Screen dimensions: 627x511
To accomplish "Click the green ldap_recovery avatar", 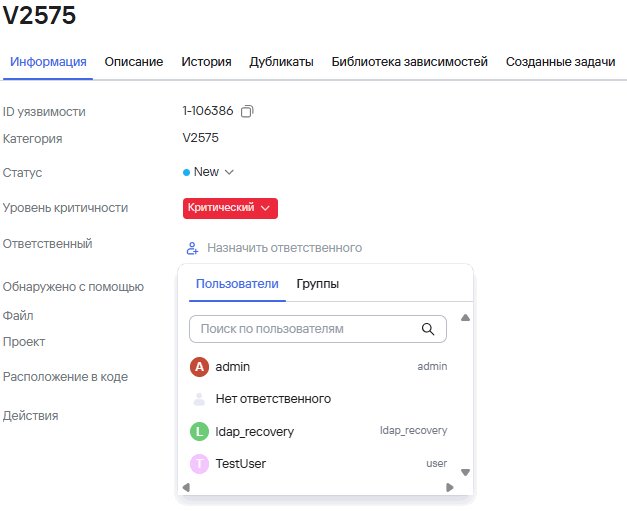I will pos(199,431).
